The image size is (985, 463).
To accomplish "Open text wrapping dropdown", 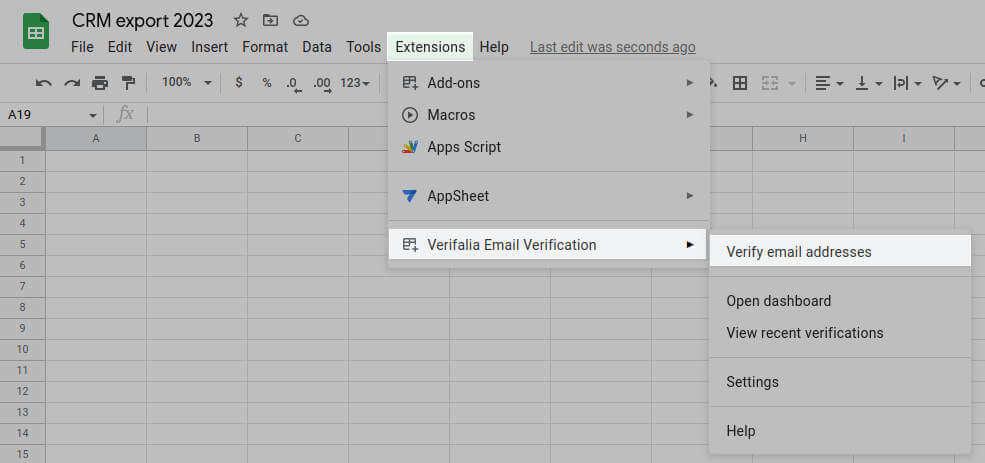I will tap(907, 83).
